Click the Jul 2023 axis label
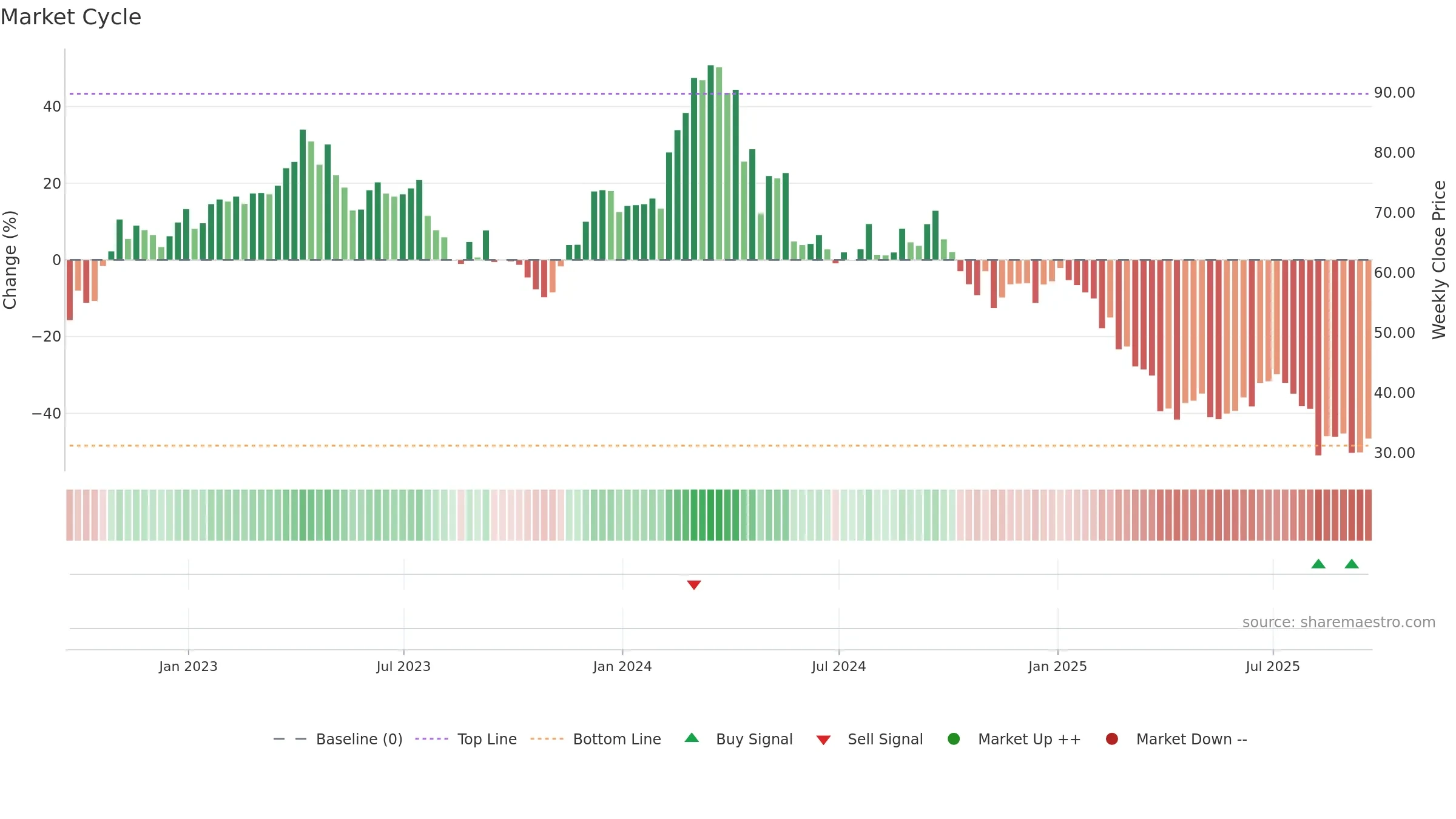This screenshot has height=819, width=1456. tap(403, 666)
